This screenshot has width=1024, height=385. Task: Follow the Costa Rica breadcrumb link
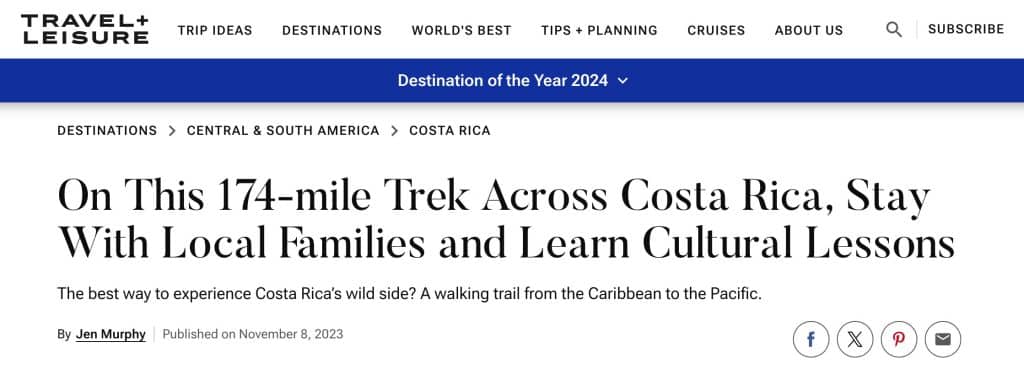[449, 131]
